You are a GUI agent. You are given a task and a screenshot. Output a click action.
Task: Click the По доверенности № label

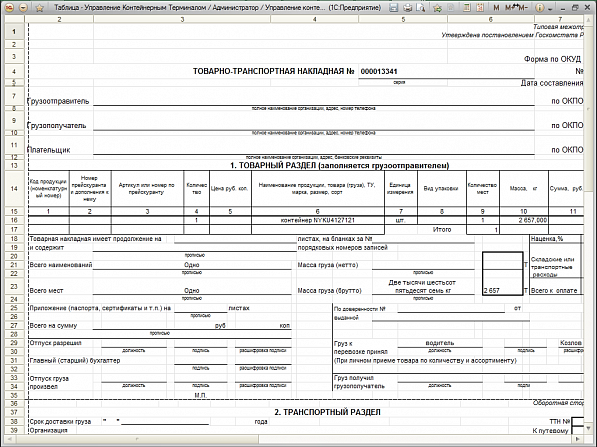[359, 309]
